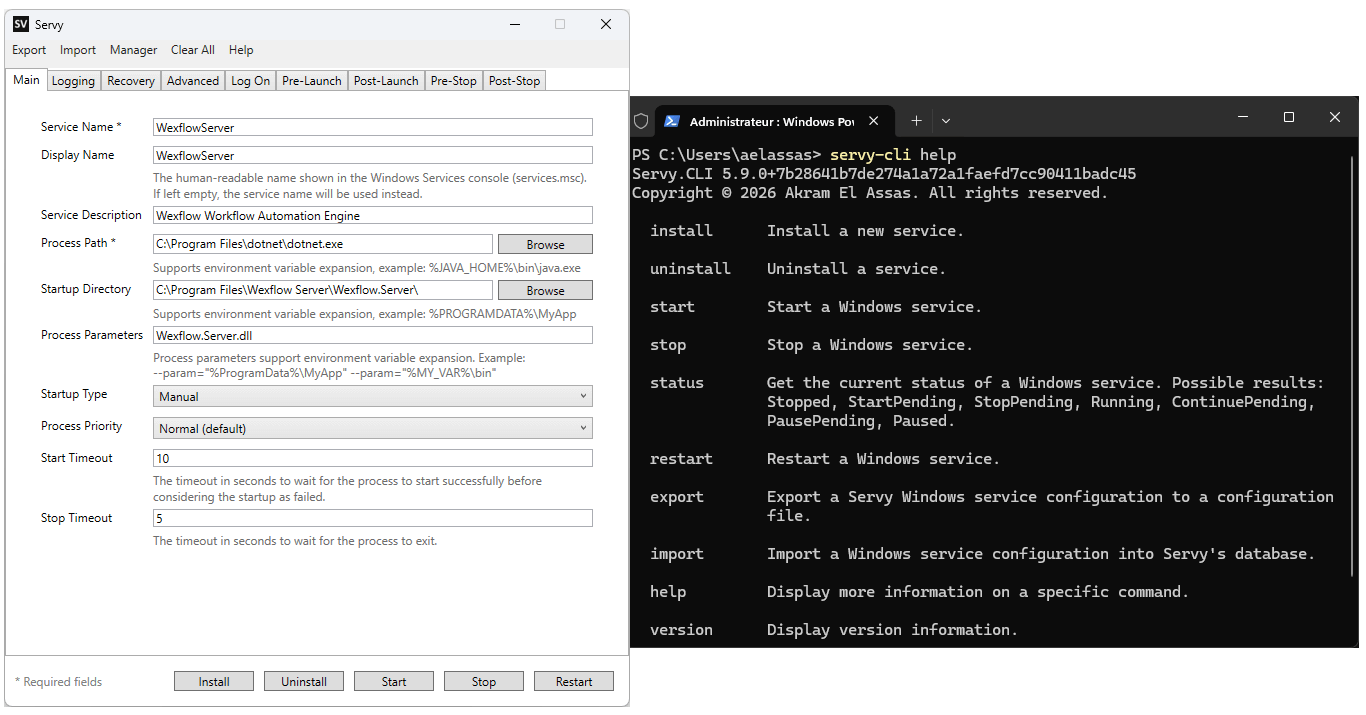The width and height of the screenshot is (1366, 715).
Task: Browse for the Process Path executable
Action: tap(544, 243)
